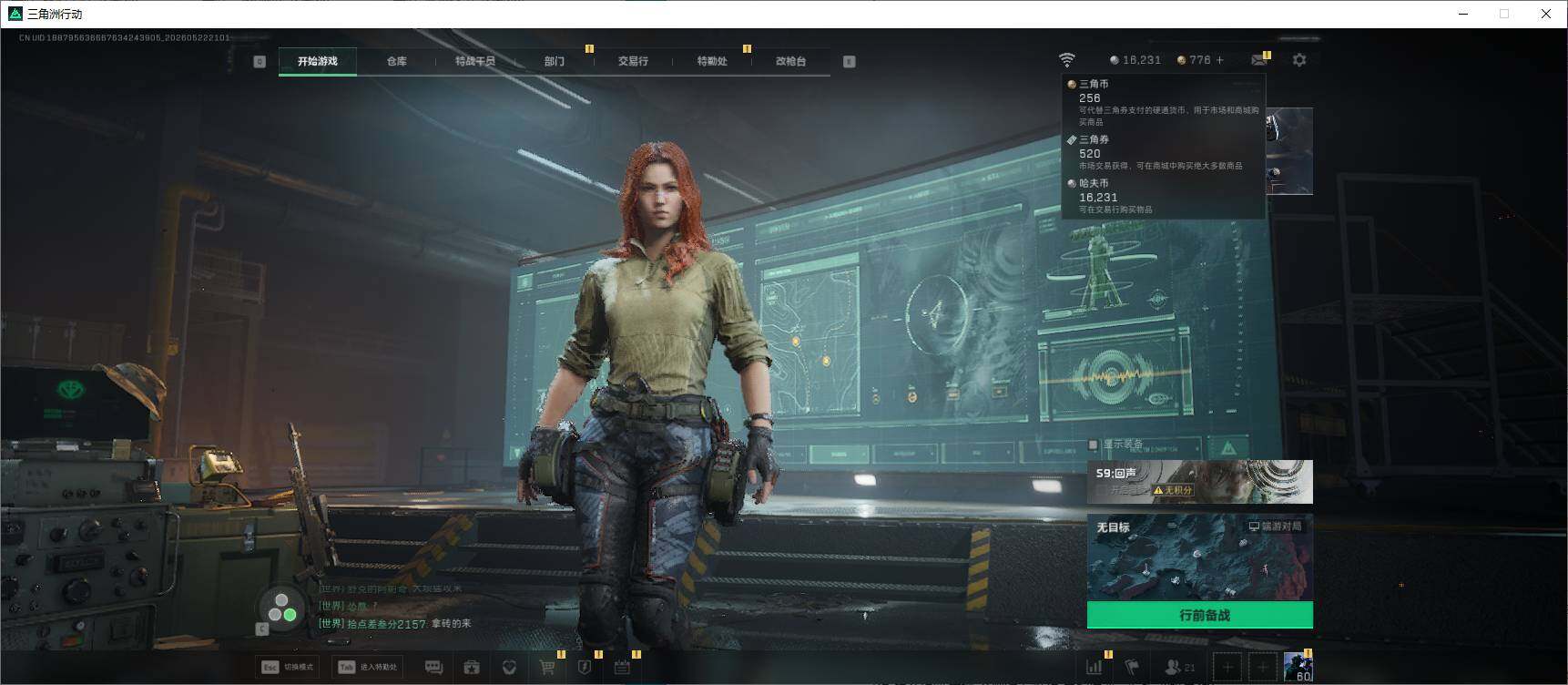Viewport: 1568px width, 685px height.
Task: Minimize the 三角洲行动 window
Action: (1464, 14)
